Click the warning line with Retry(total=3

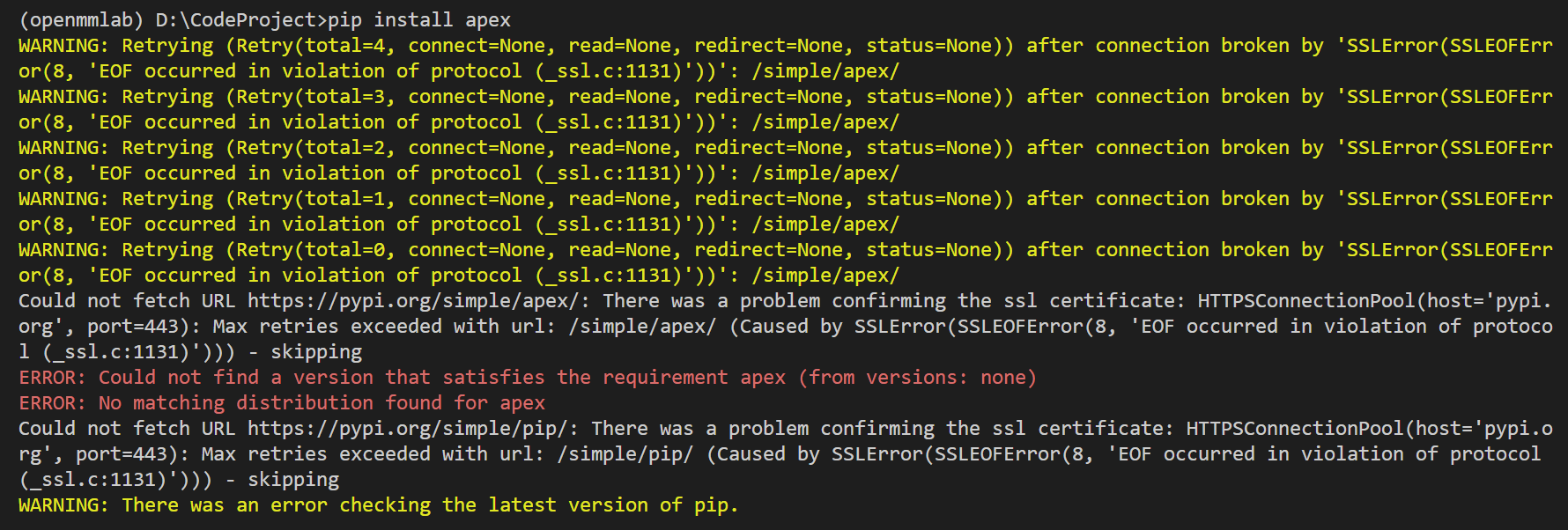click(785, 109)
